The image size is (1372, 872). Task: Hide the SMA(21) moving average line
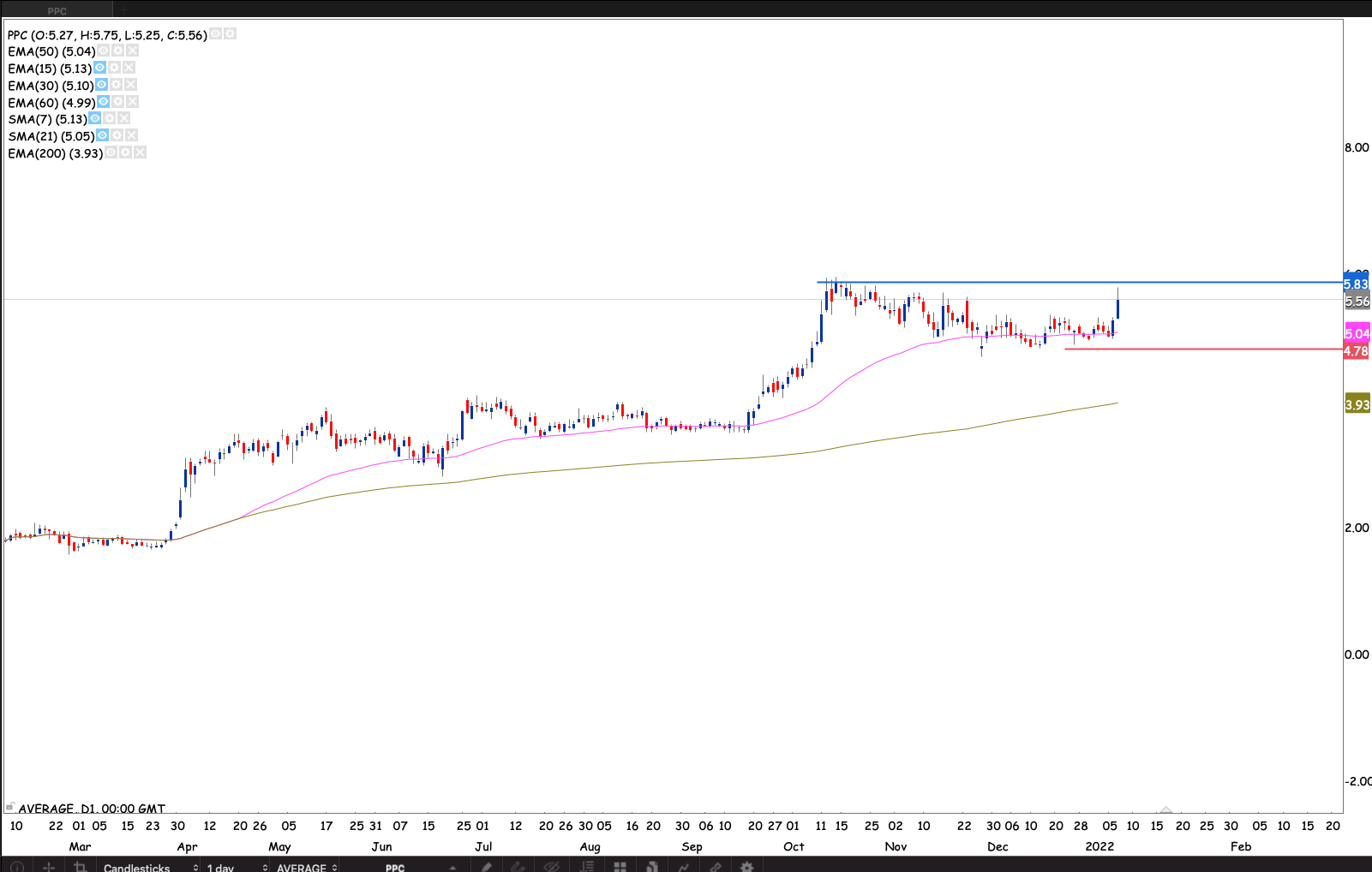coord(103,135)
